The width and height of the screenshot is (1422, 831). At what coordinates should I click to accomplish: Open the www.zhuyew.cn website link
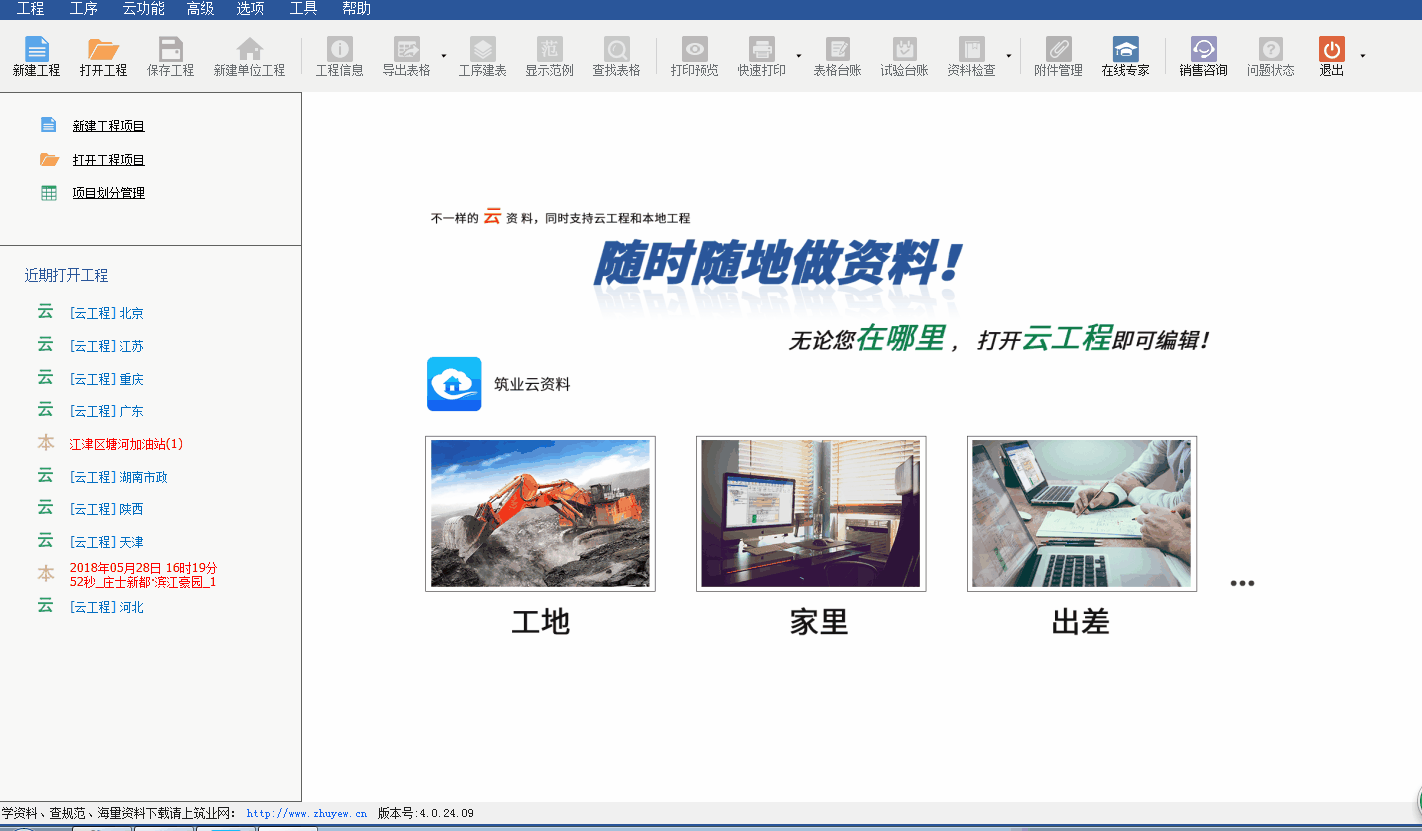pos(306,814)
